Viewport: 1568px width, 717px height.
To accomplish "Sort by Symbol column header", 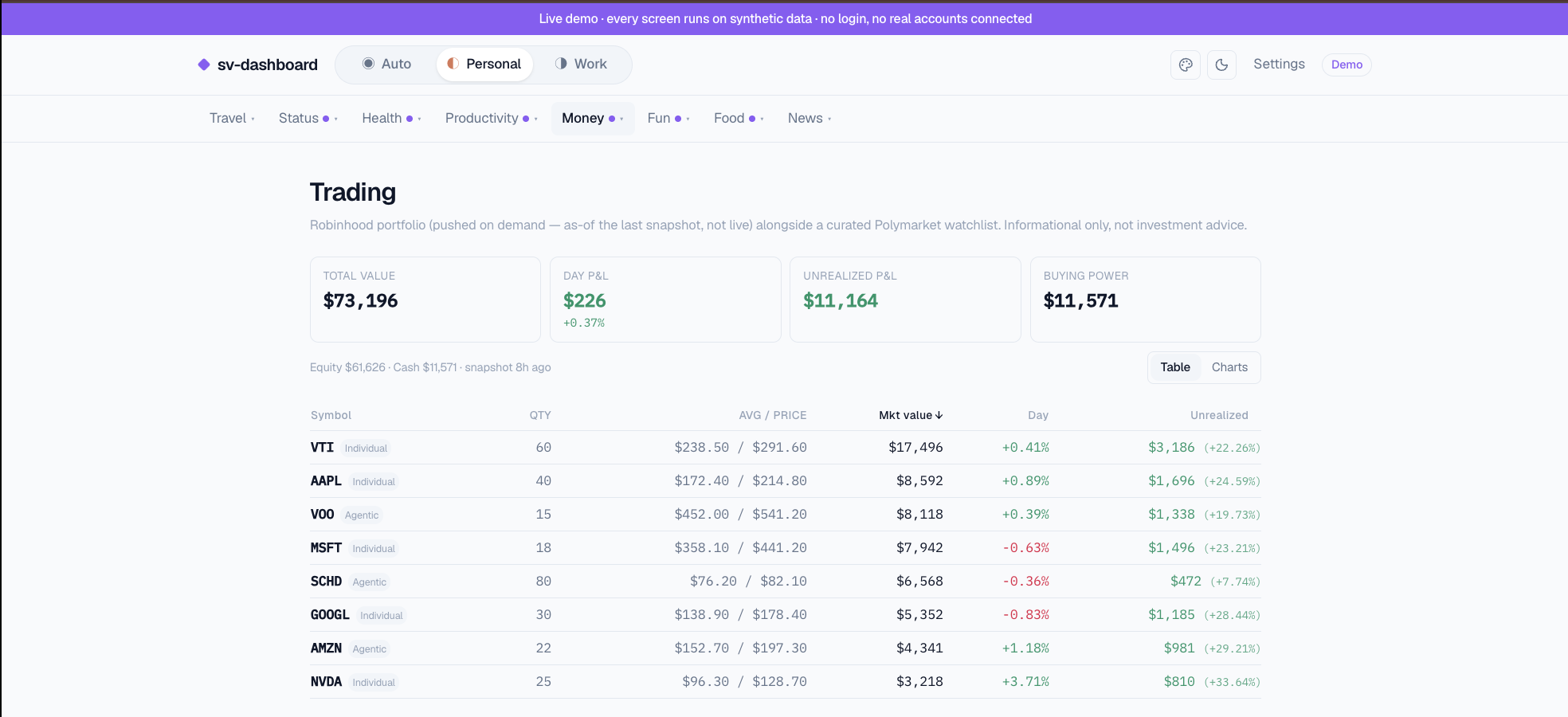I will (331, 415).
